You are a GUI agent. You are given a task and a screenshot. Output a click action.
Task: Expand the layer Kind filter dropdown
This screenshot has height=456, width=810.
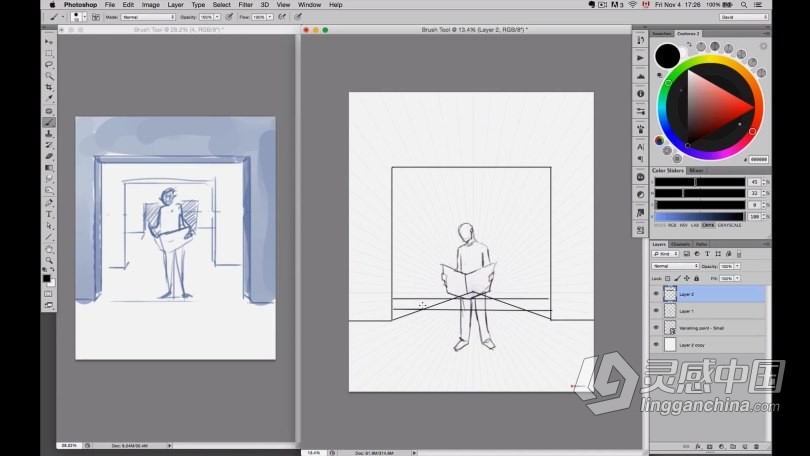coord(666,254)
